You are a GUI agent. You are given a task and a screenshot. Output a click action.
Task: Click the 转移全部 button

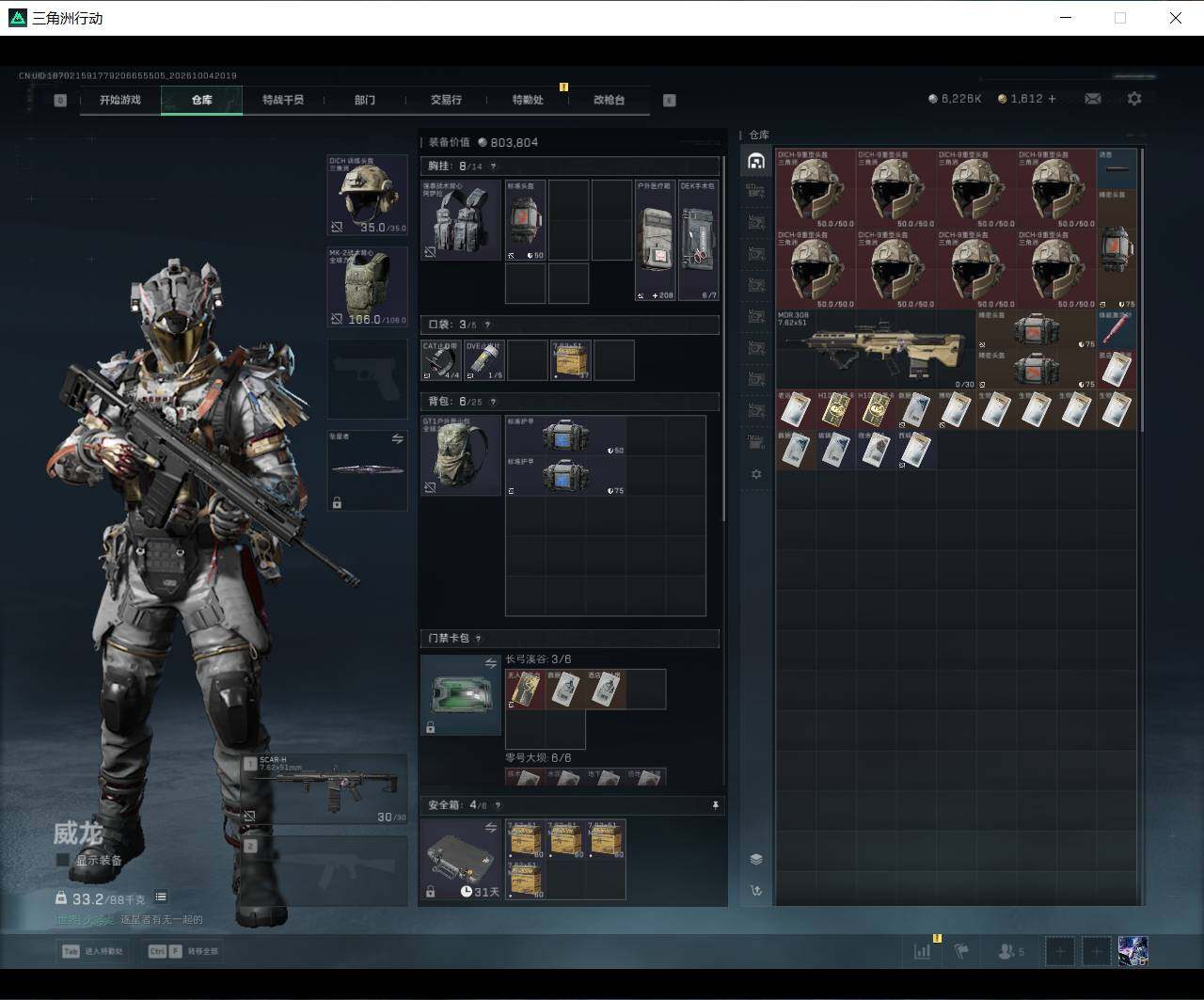click(x=183, y=951)
